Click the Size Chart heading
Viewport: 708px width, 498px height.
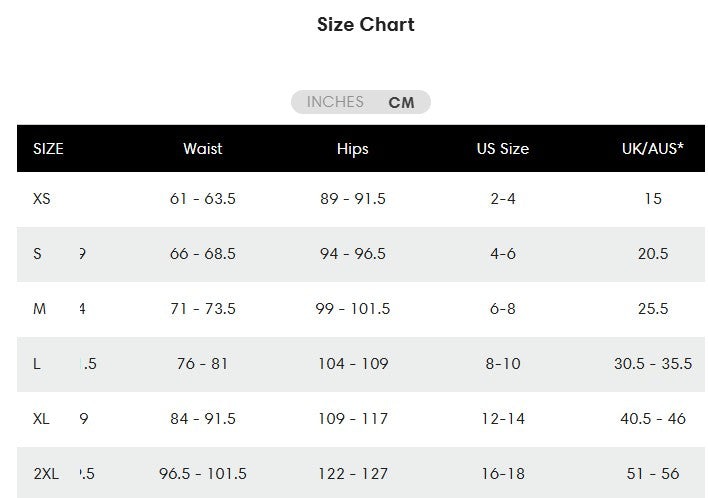click(366, 24)
